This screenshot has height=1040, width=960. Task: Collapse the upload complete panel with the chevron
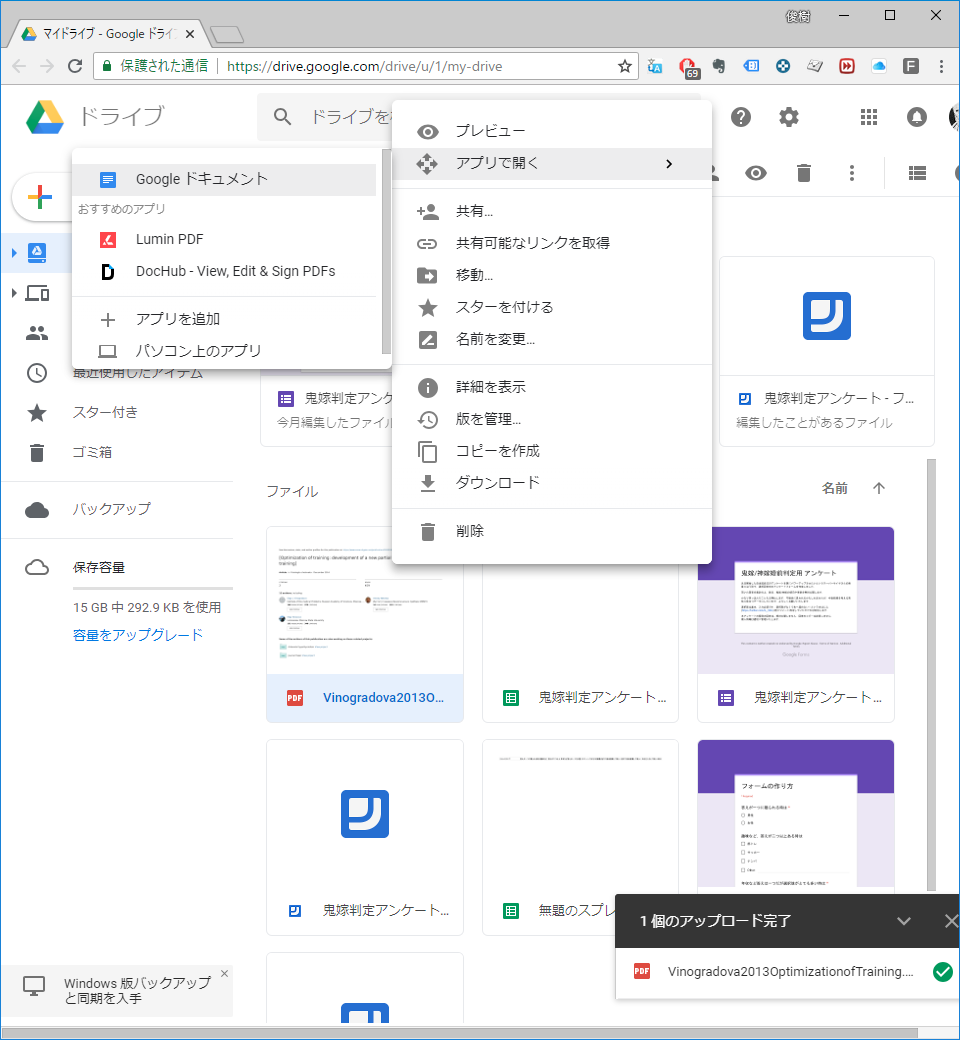coord(904,921)
